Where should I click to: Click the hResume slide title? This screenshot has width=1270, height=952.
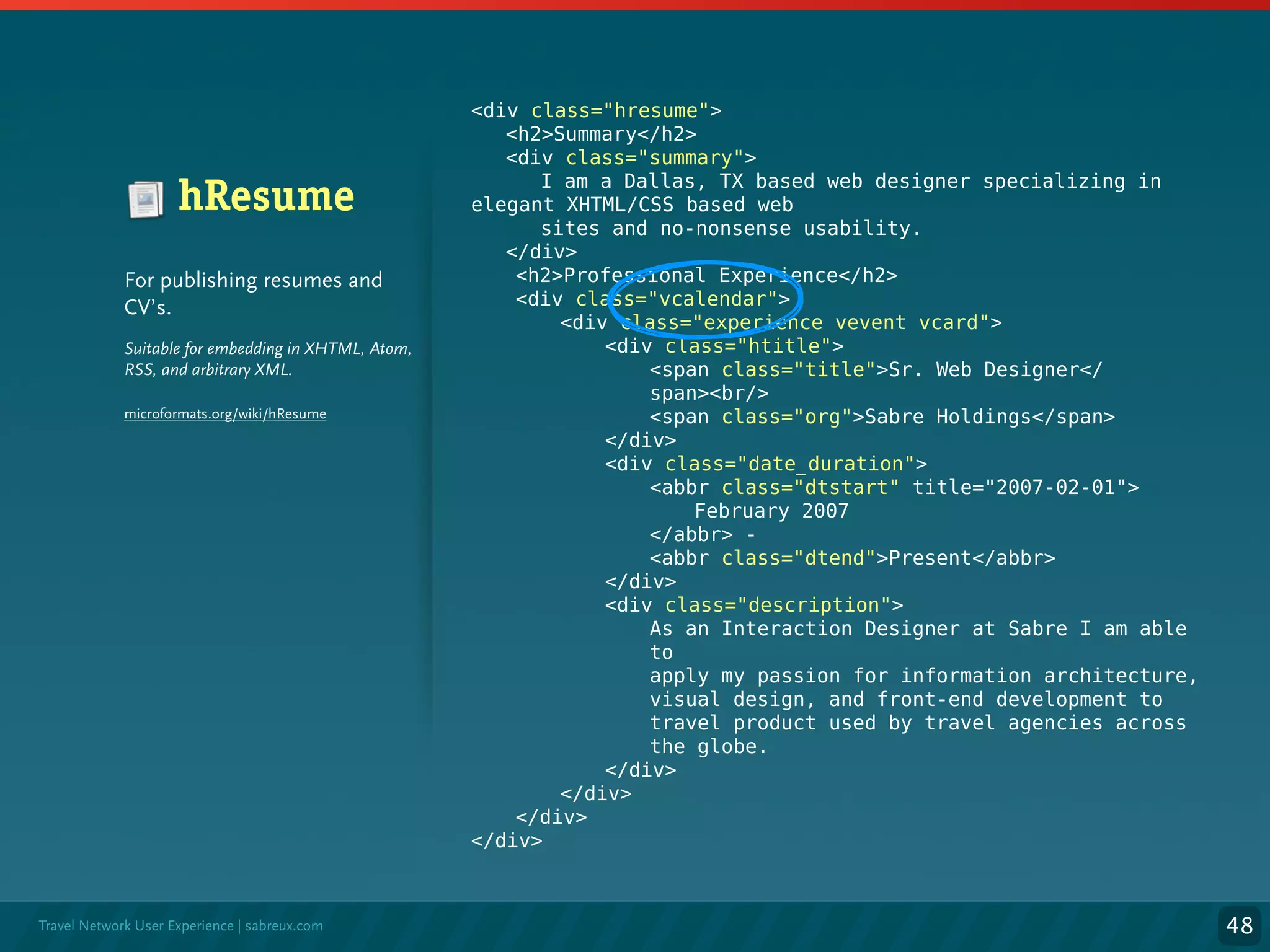coord(266,196)
